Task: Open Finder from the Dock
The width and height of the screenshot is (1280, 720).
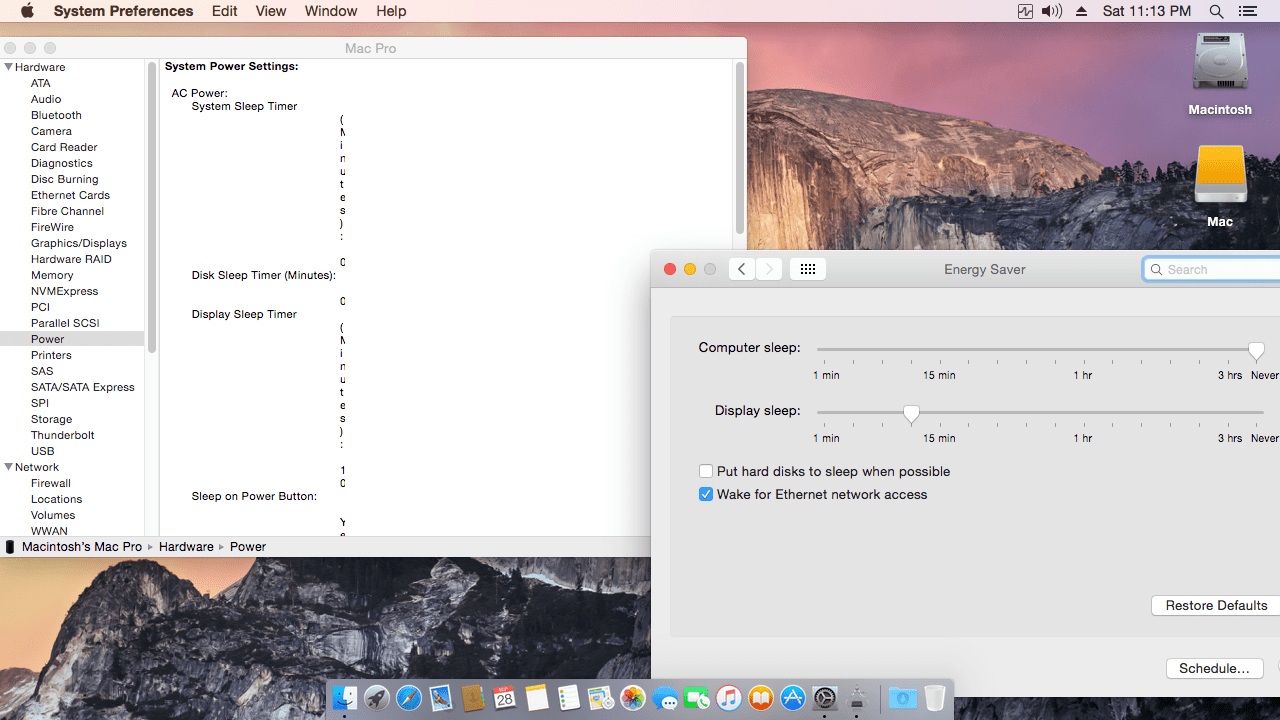Action: click(345, 698)
